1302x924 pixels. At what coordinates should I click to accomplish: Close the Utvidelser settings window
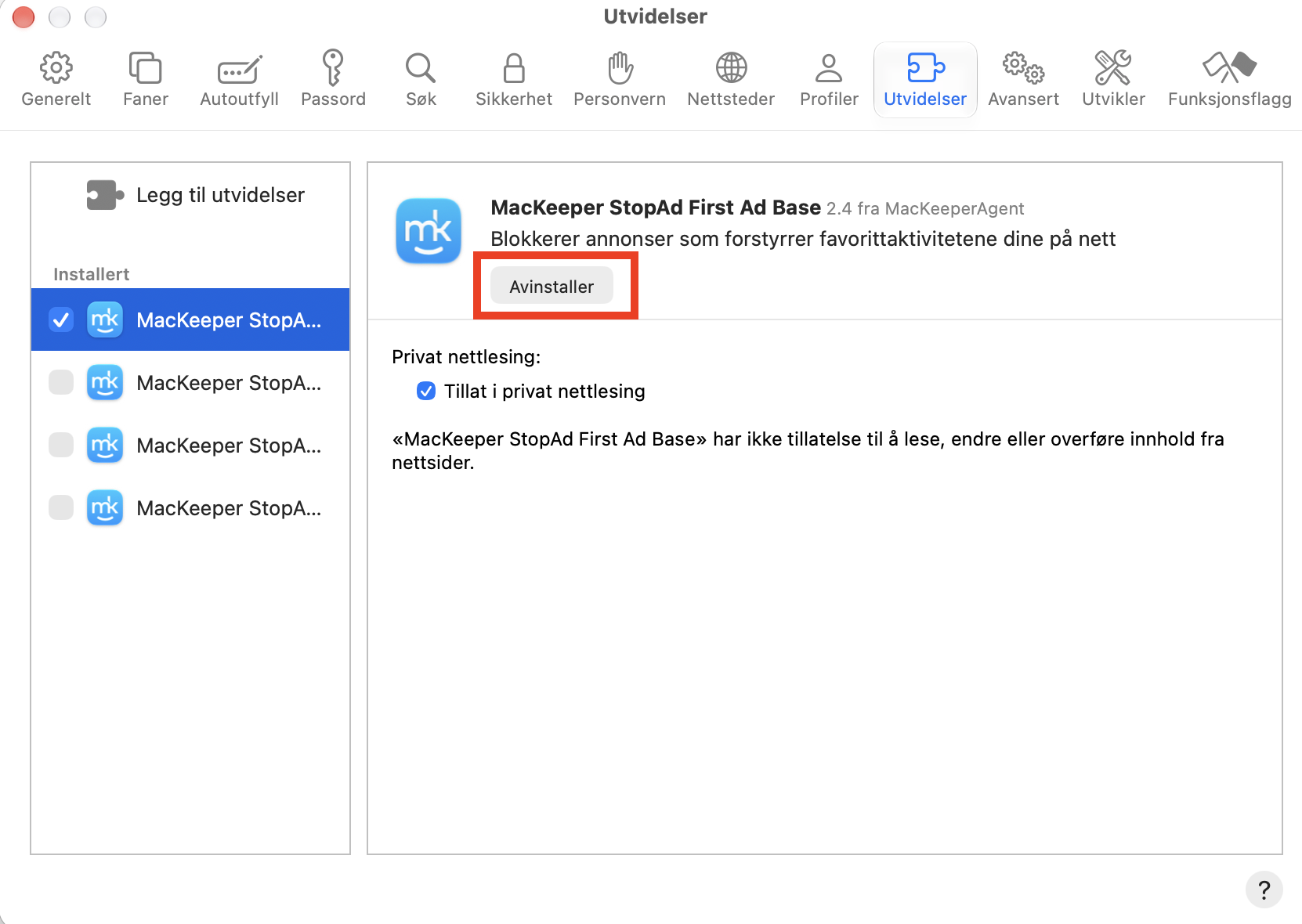(24, 16)
